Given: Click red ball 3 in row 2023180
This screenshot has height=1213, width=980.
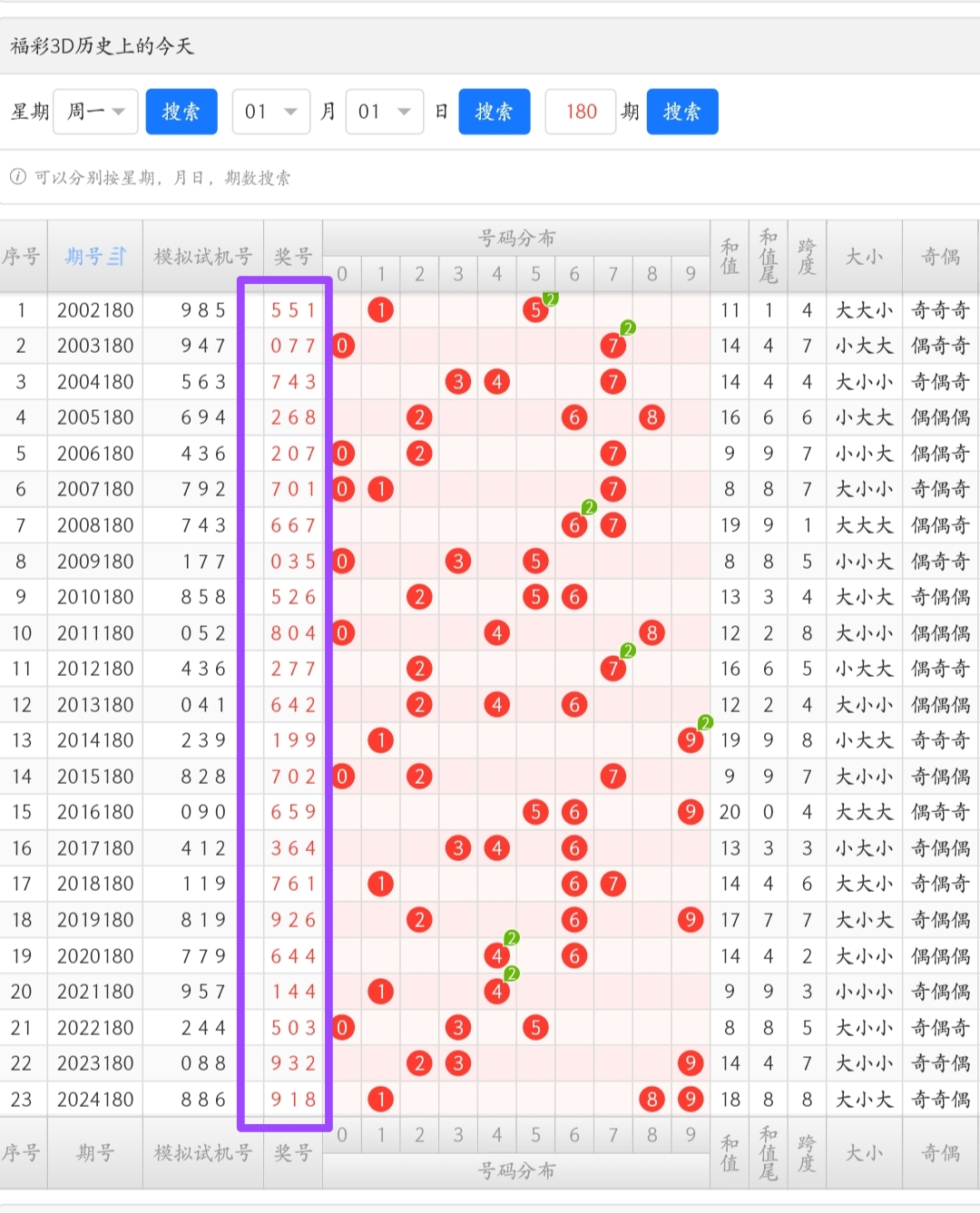Looking at the screenshot, I should pyautogui.click(x=458, y=1063).
